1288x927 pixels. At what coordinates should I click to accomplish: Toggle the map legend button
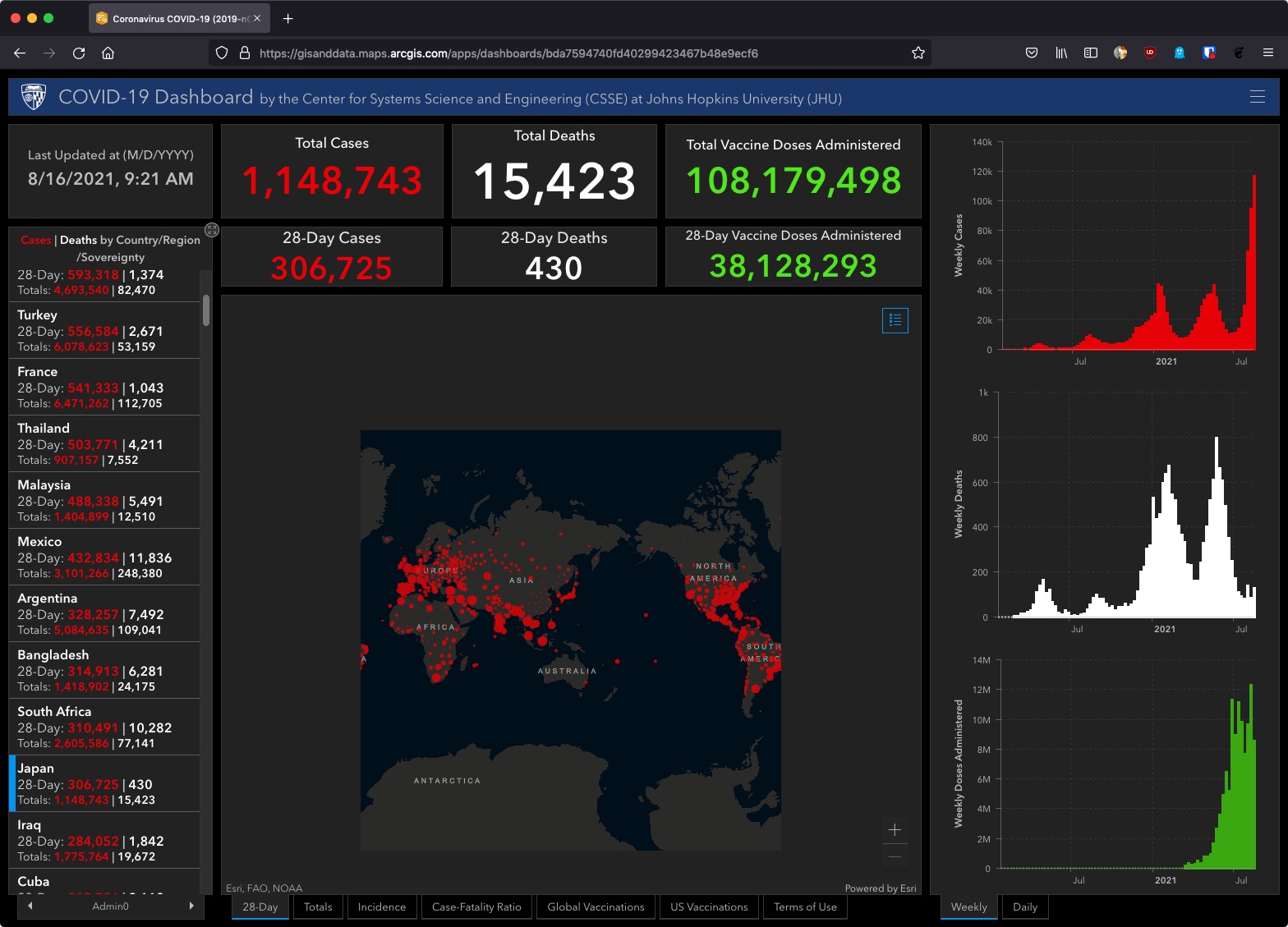895,320
